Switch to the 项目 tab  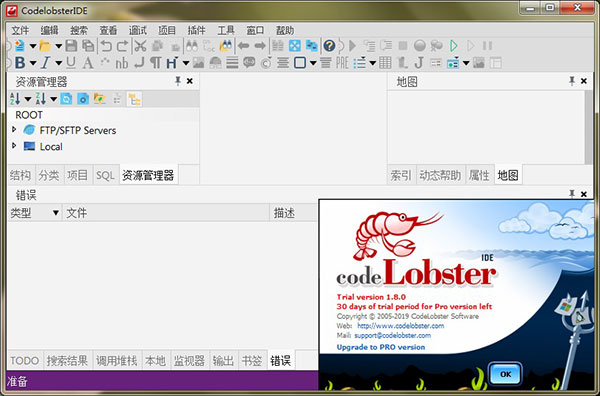78,175
